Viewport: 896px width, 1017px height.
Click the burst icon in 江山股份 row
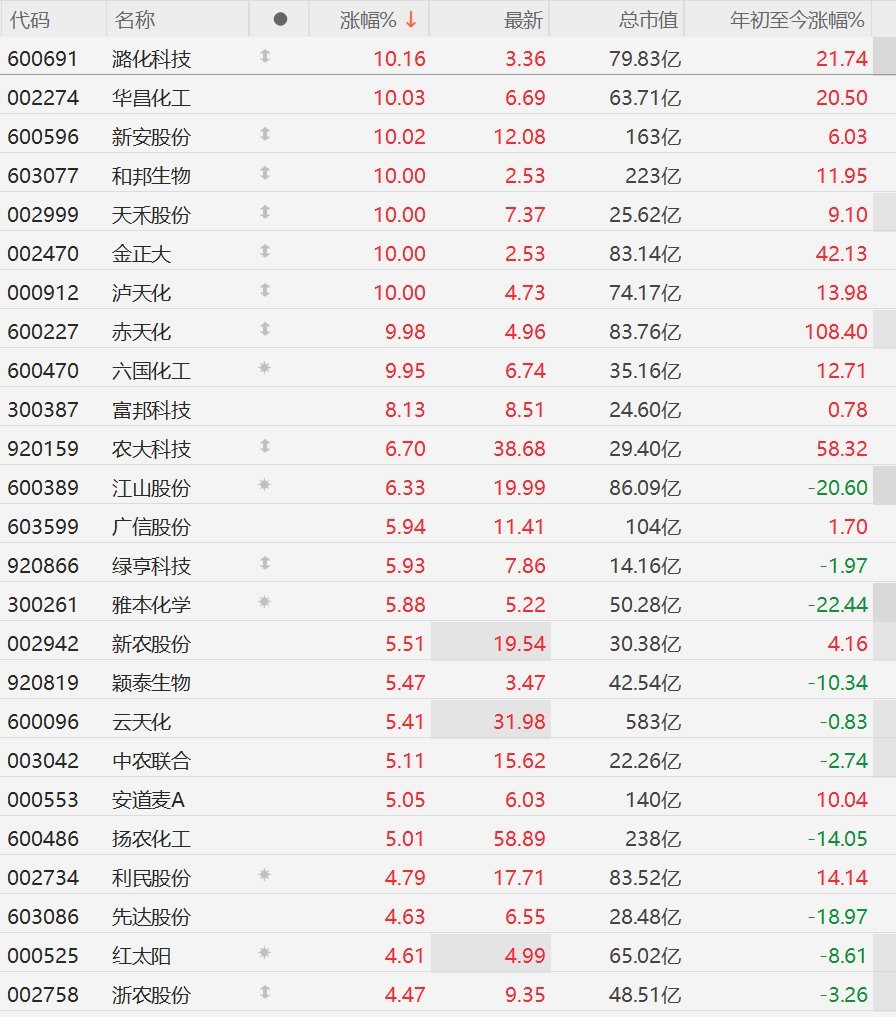point(264,485)
